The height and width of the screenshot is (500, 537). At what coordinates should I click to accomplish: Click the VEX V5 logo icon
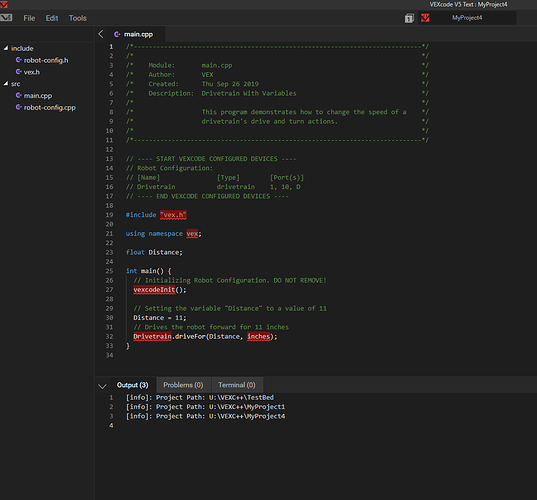(x=6, y=17)
